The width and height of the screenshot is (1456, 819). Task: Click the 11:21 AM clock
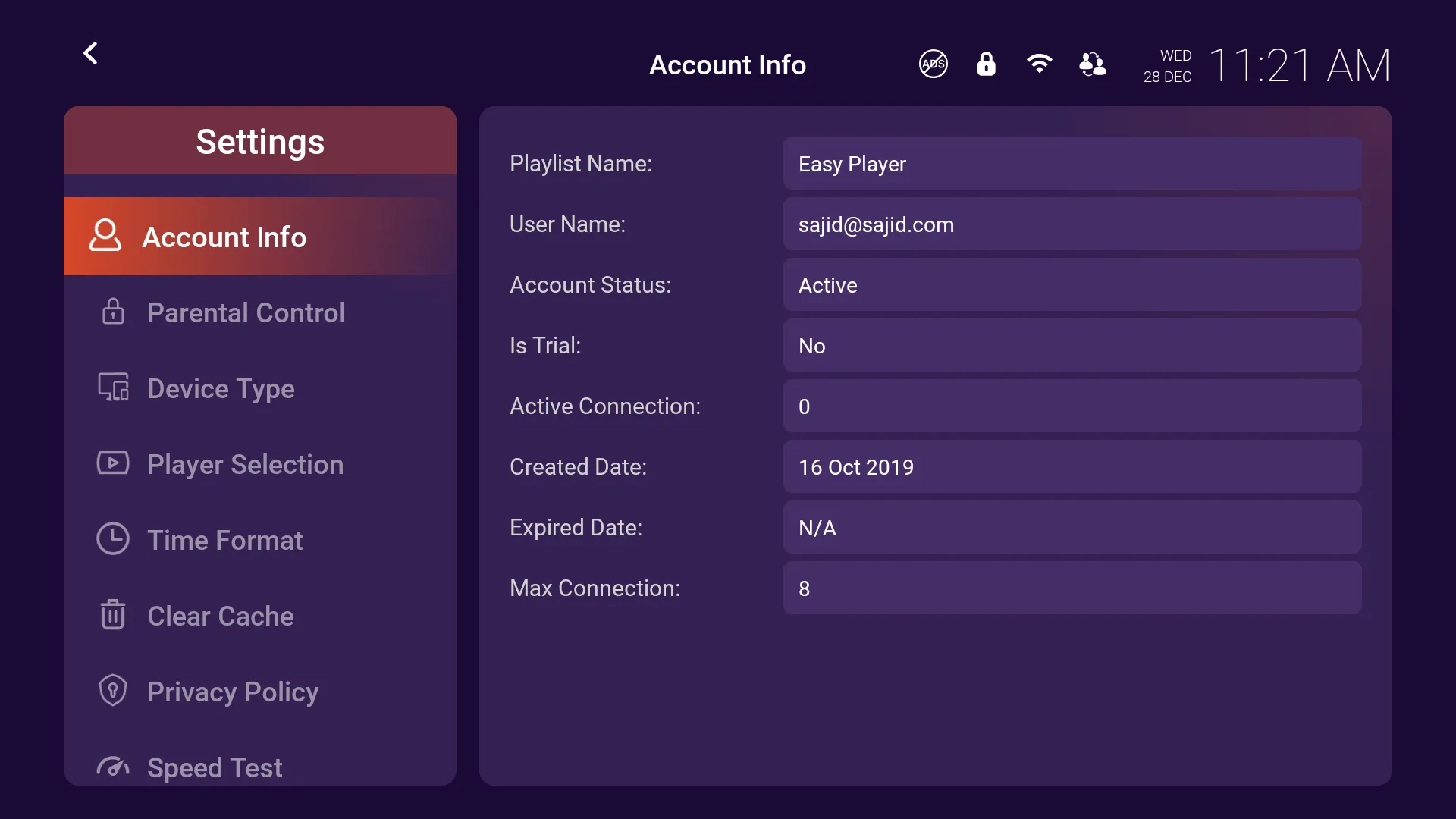(1300, 65)
